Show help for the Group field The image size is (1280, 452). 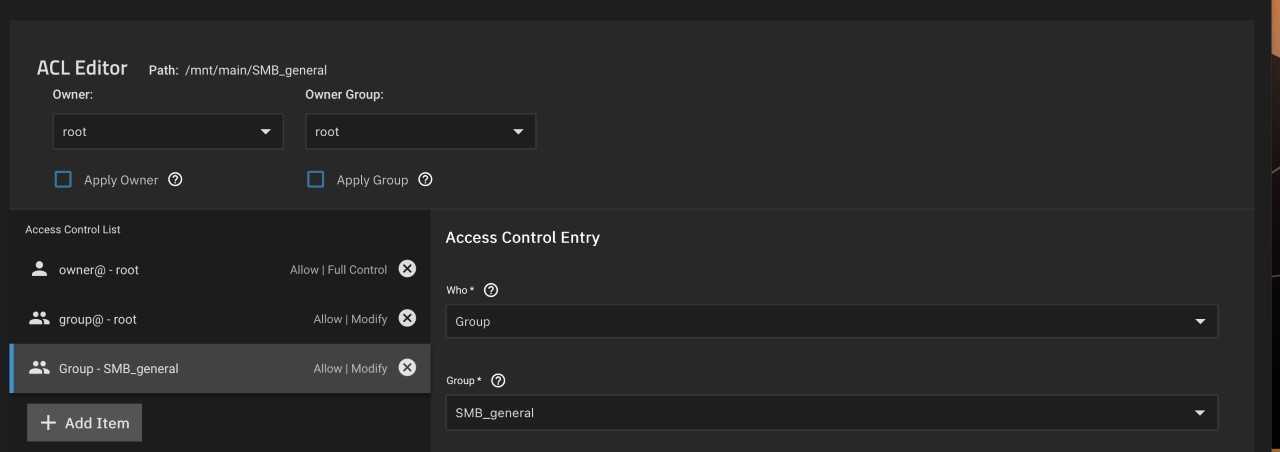[498, 381]
